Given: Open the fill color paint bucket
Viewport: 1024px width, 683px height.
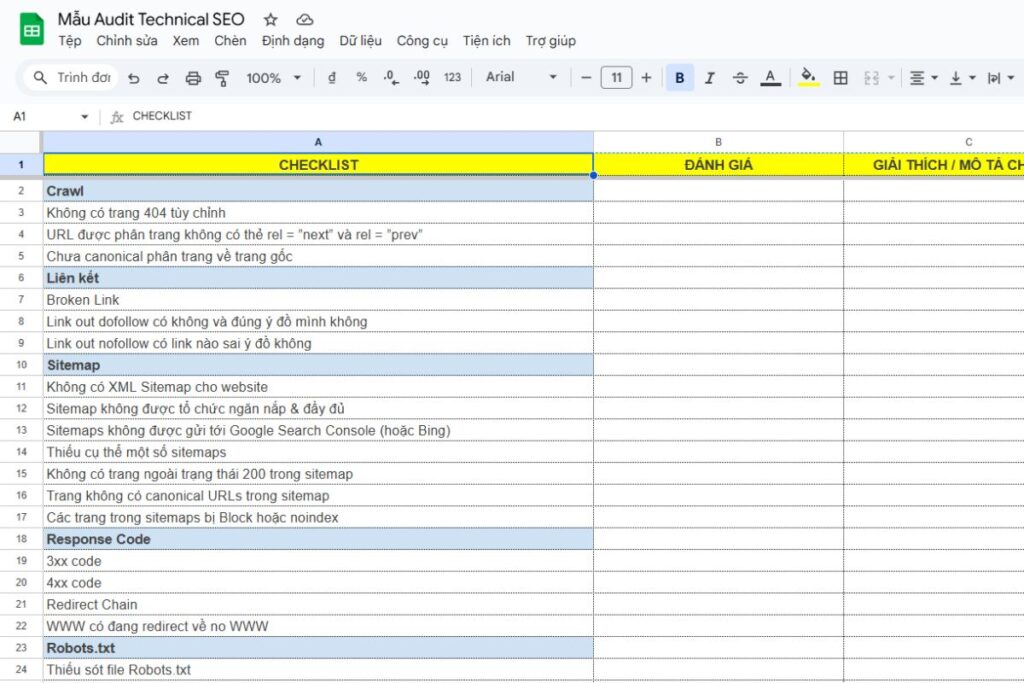Looking at the screenshot, I should (x=809, y=78).
